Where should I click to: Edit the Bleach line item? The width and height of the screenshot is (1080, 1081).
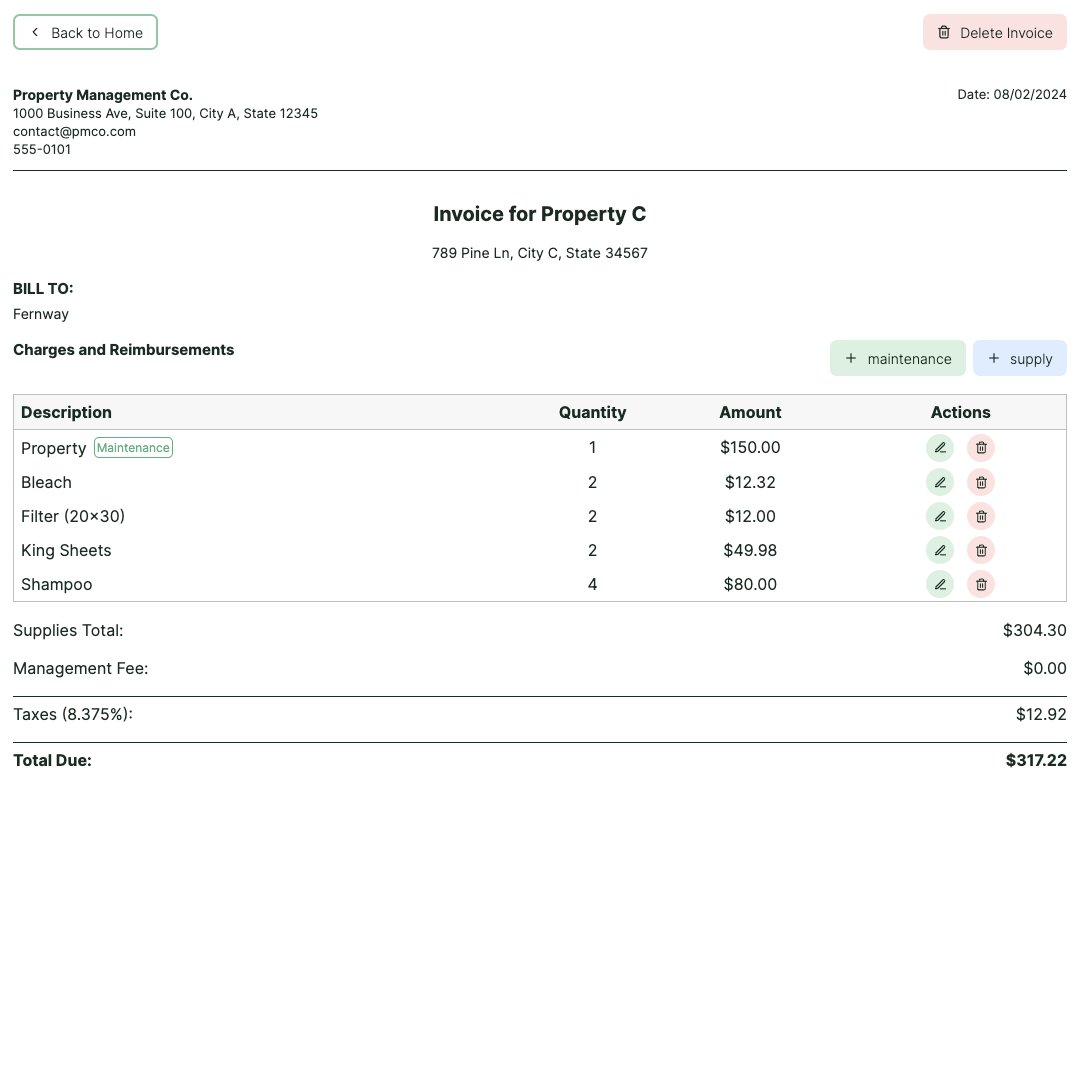(939, 483)
